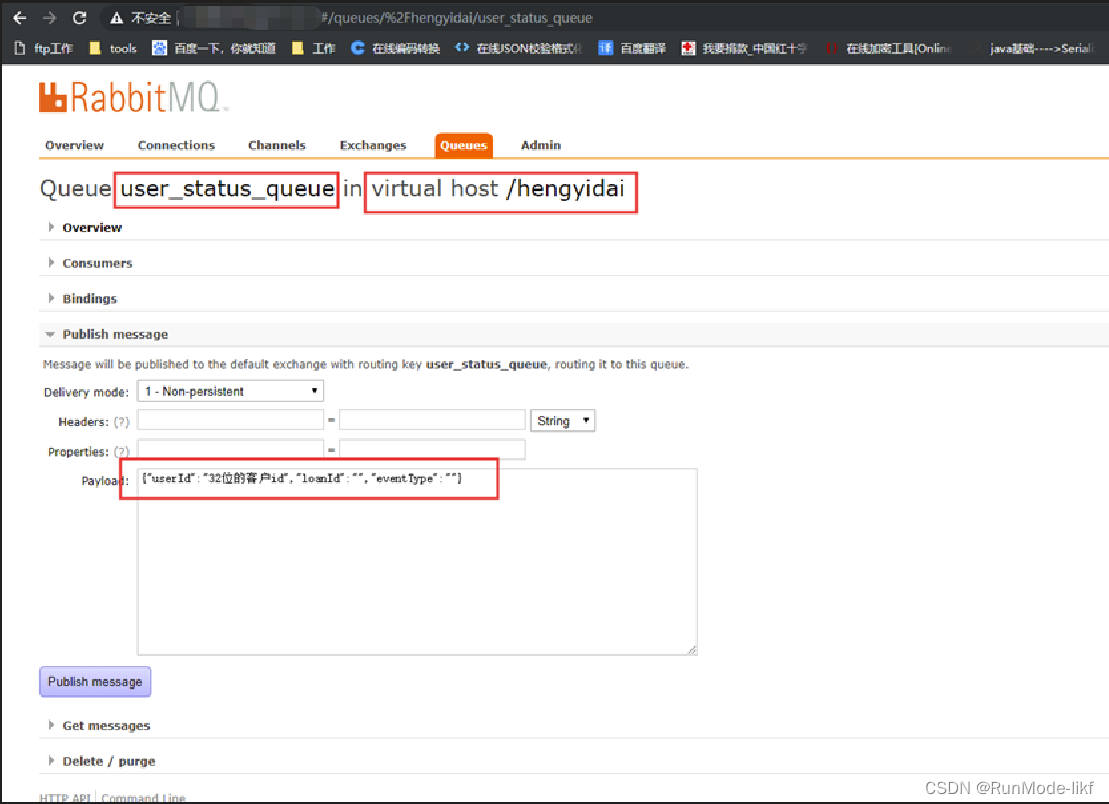Screen dimensions: 1109x804
Task: Click the browser forward arrow
Action: tap(49, 18)
